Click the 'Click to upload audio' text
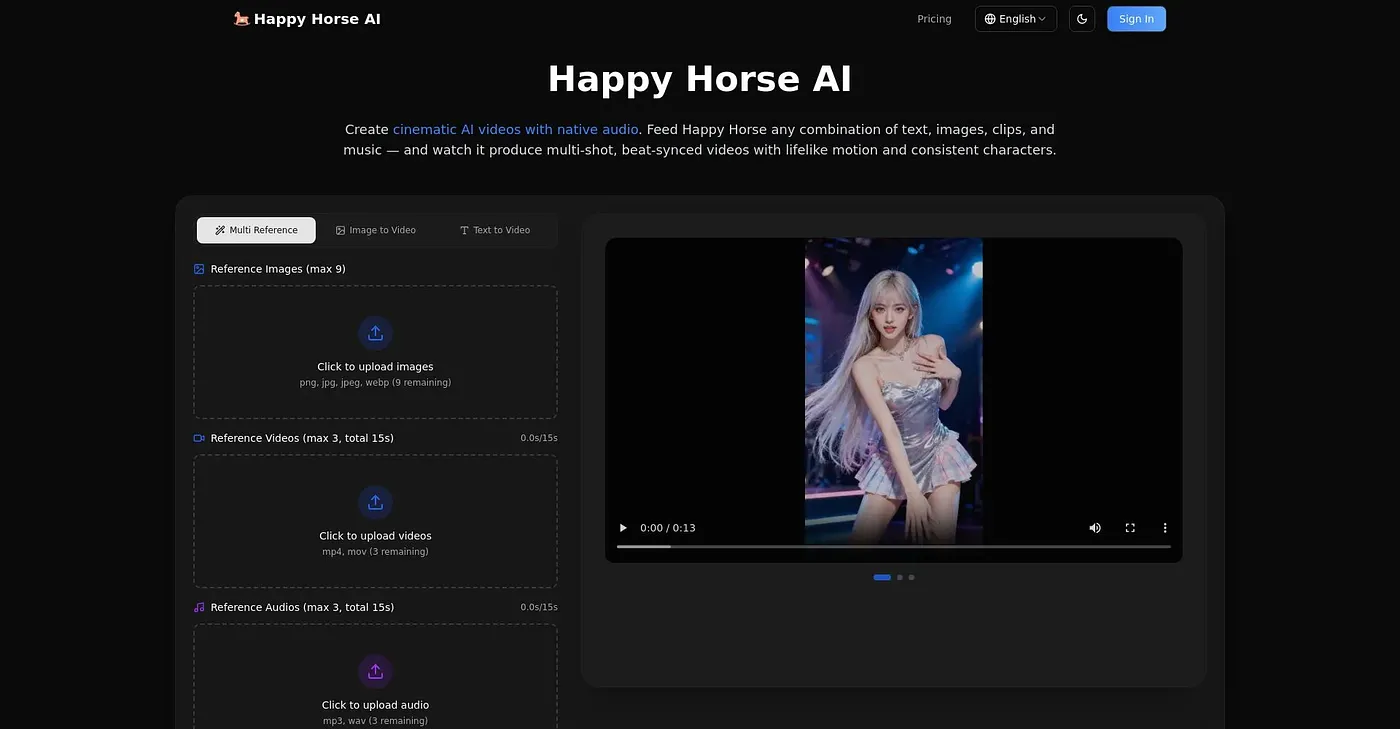This screenshot has height=729, width=1400. tap(375, 705)
